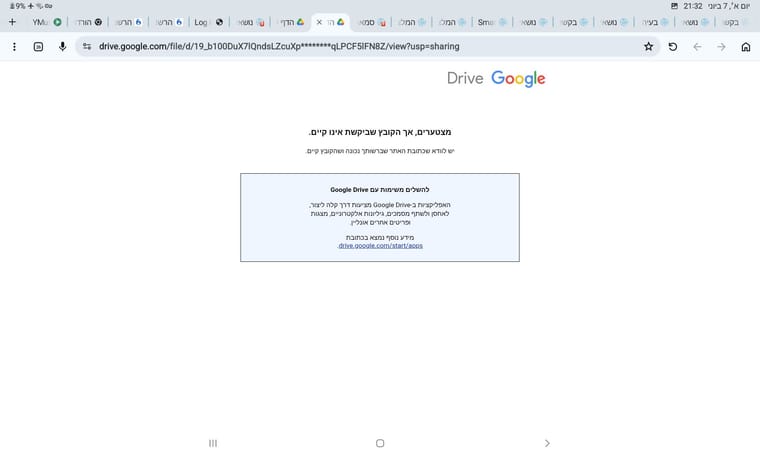Select the text מידע נוסף נמצא בכתובת

380,237
